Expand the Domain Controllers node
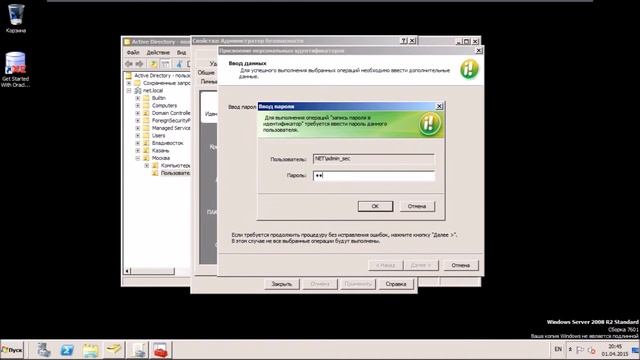Viewport: 640px width, 360px height. click(138, 113)
